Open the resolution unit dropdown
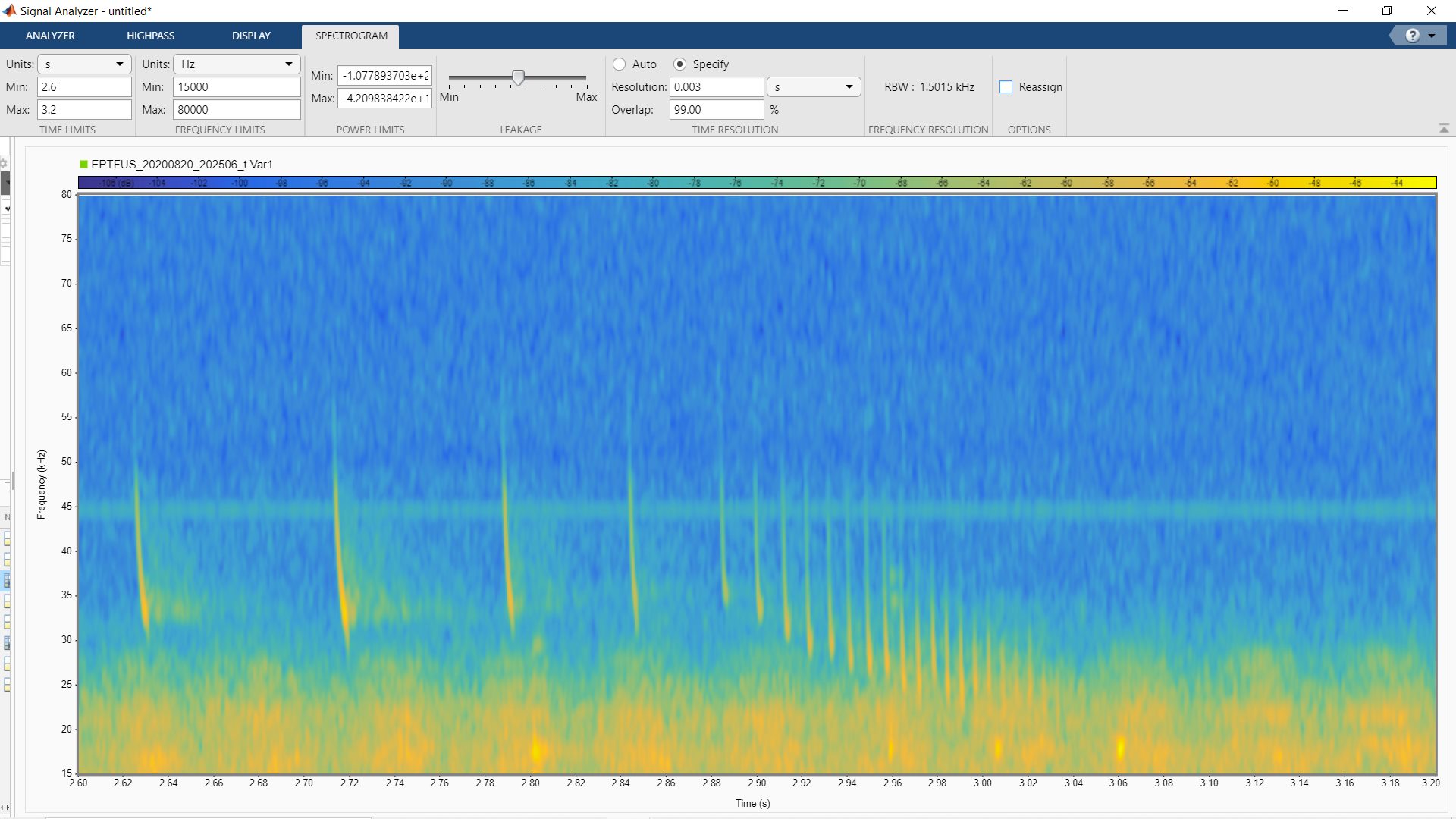Viewport: 1456px width, 819px height. (814, 87)
